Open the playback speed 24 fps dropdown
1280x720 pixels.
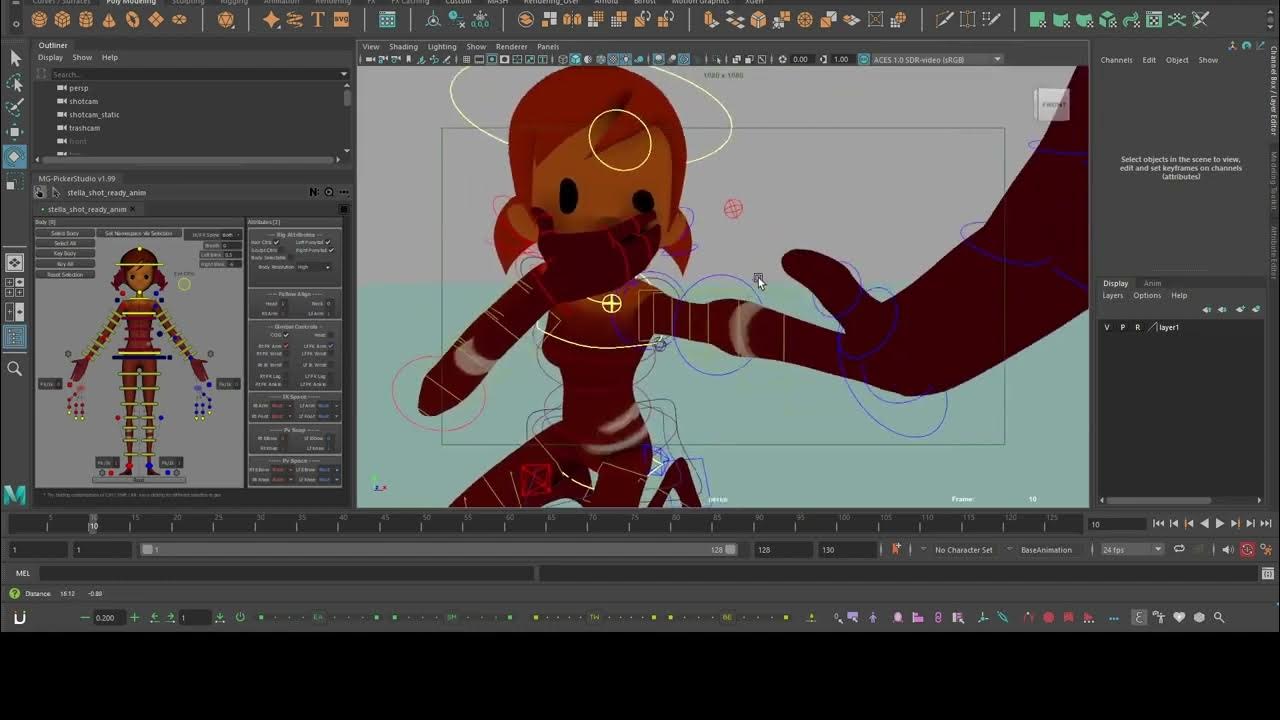pyautogui.click(x=1132, y=549)
